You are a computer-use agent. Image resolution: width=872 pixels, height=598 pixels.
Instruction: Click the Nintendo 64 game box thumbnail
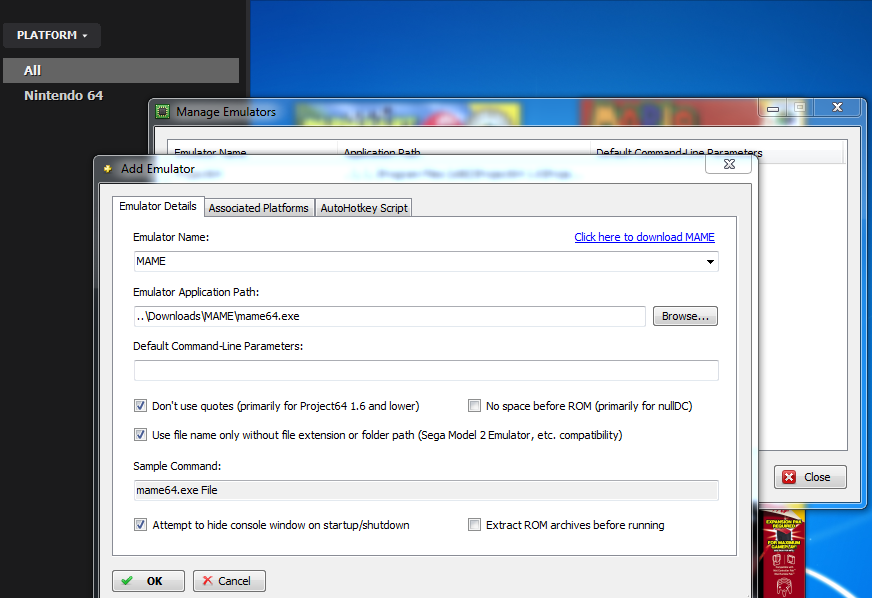coord(782,553)
